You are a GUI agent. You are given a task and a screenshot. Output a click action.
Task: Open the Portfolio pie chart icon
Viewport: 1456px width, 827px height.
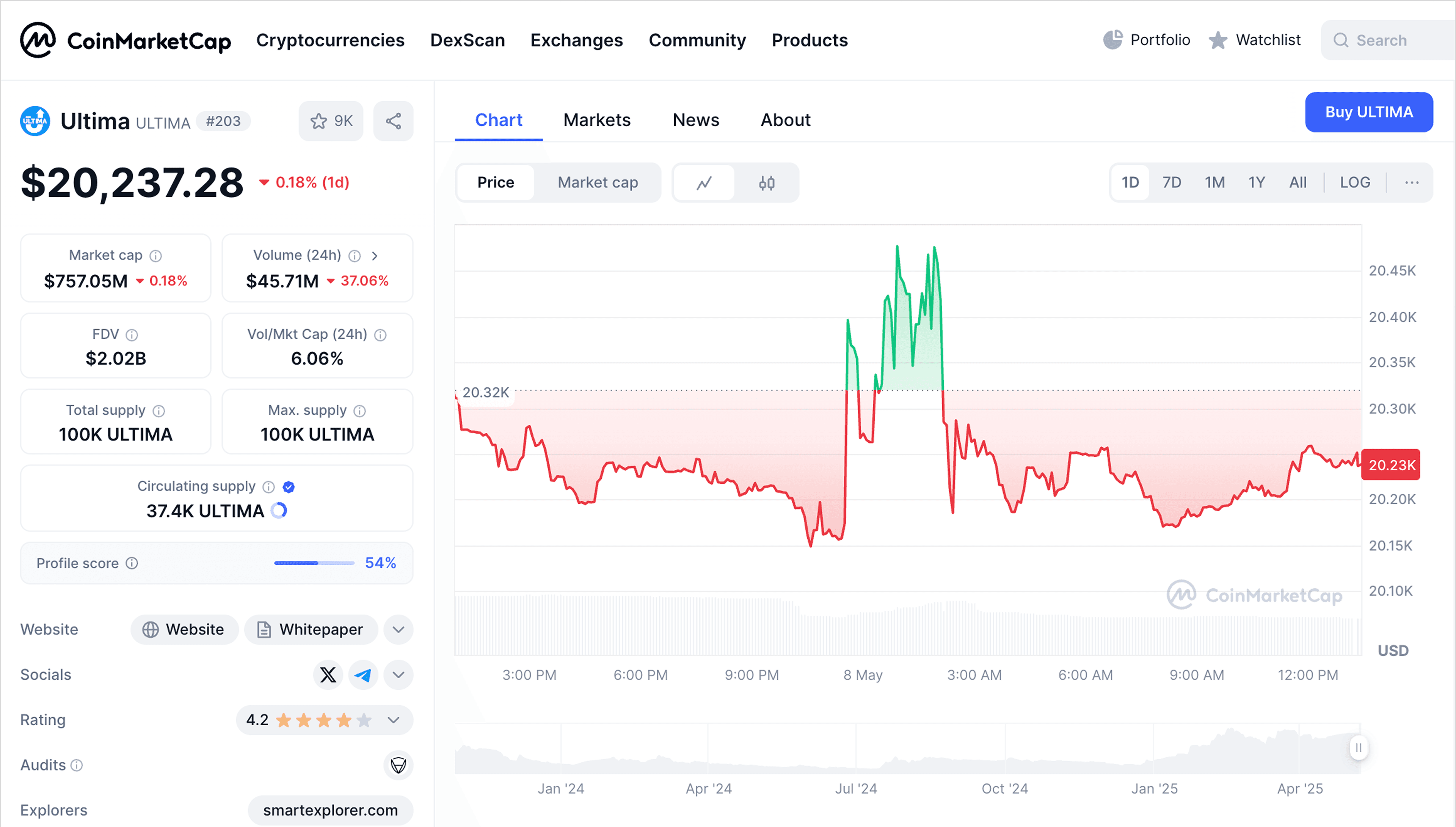[1112, 40]
